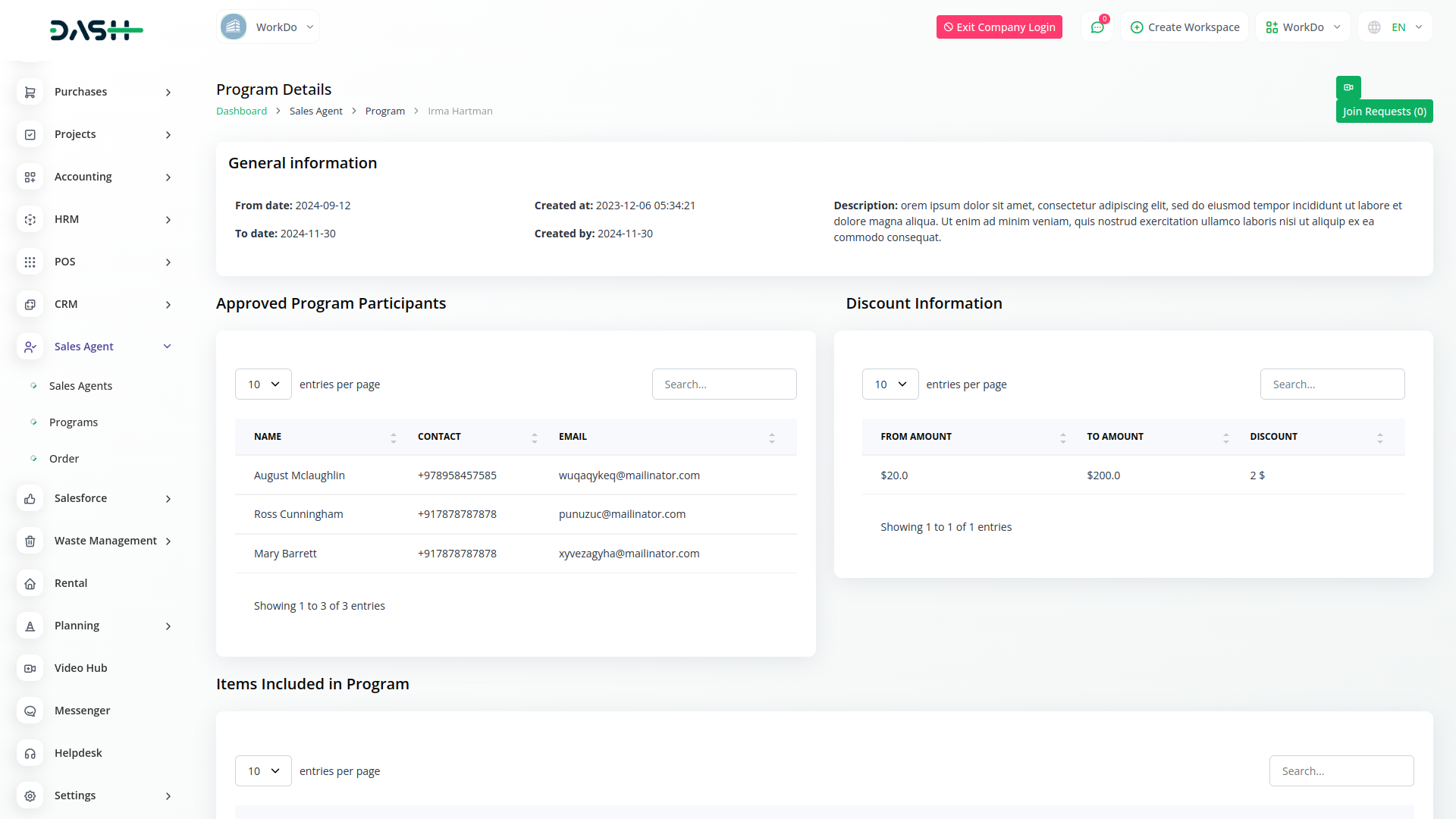Click the POS grid icon

click(x=30, y=262)
